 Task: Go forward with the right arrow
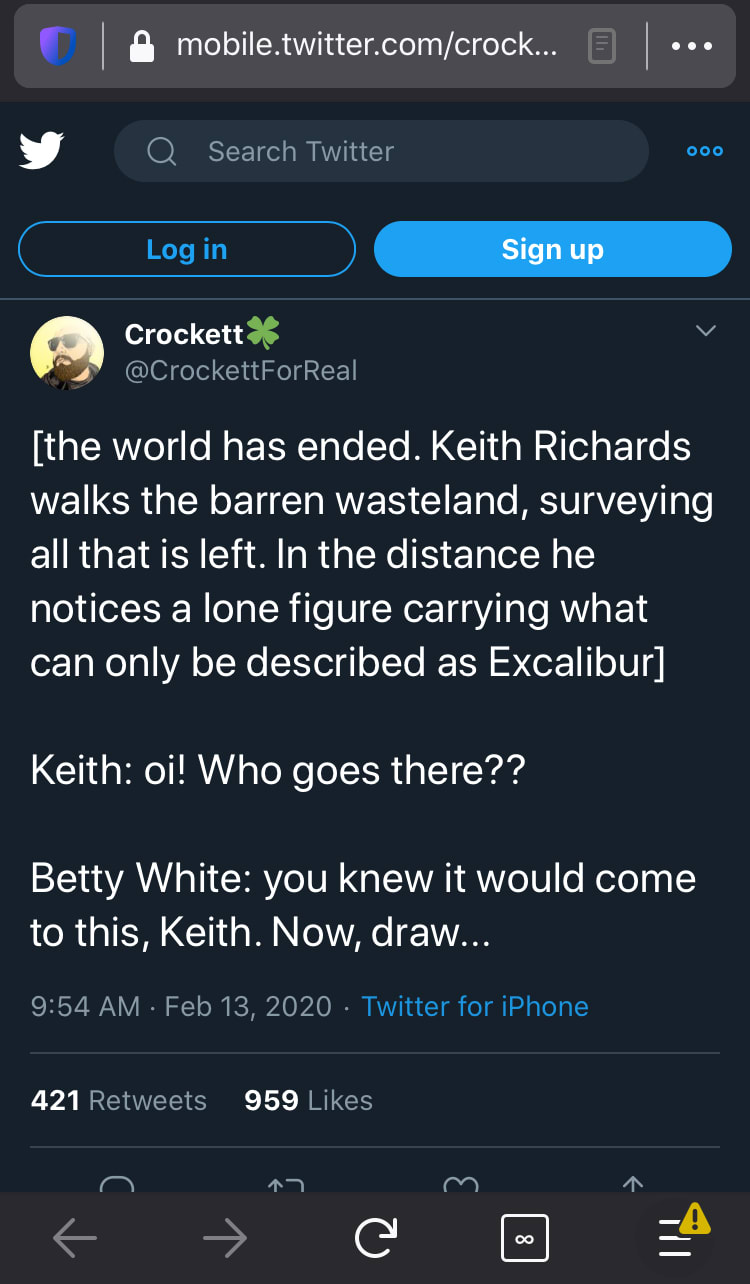point(225,1240)
